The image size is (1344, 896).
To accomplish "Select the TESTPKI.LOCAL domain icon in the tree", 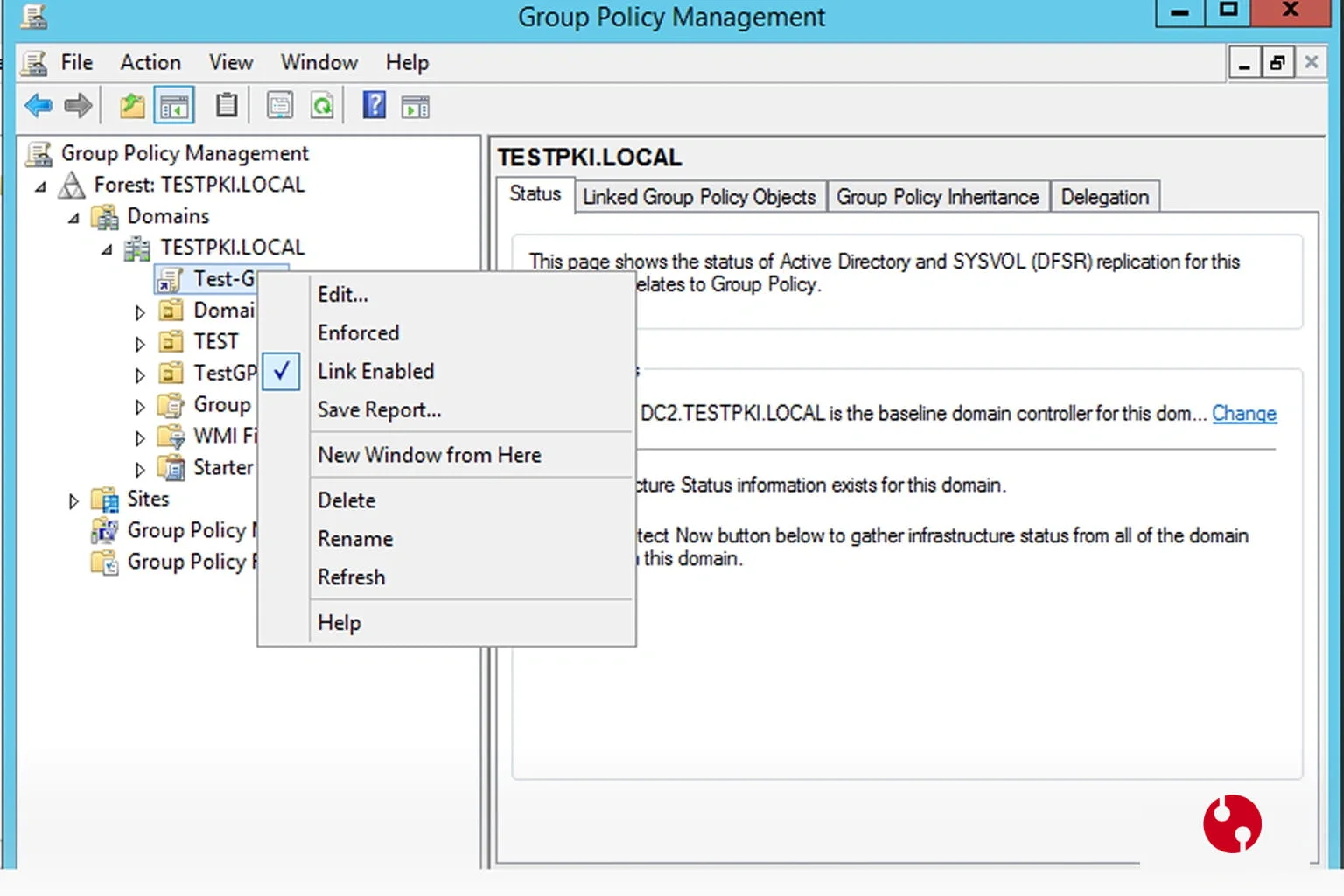I will 137,248.
